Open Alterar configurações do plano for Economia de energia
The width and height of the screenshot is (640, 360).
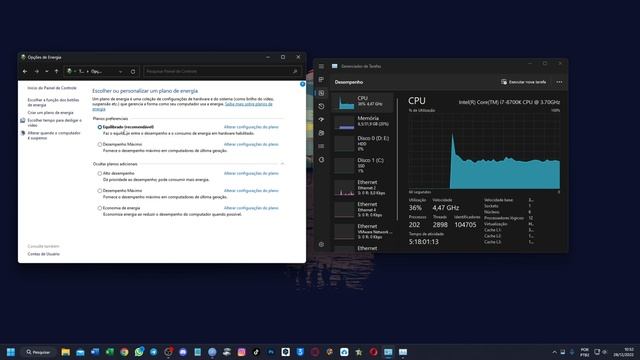point(251,208)
